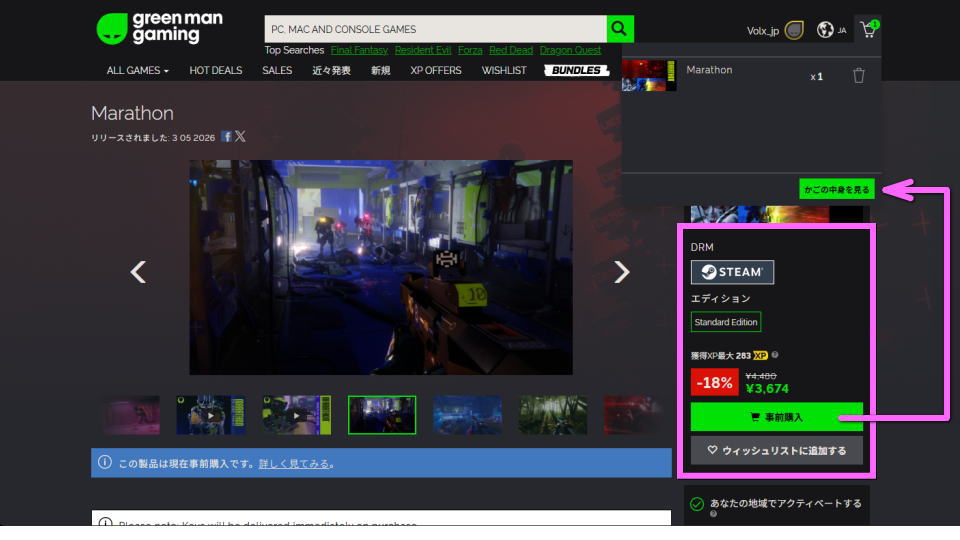The height and width of the screenshot is (540, 960).
Task: Go to the previous screenshot with left arrow
Action: click(x=139, y=271)
